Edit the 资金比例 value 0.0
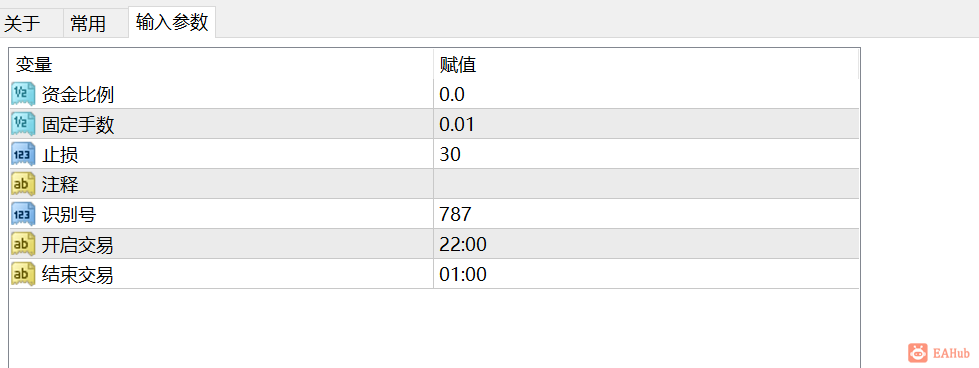The image size is (979, 368). (646, 94)
